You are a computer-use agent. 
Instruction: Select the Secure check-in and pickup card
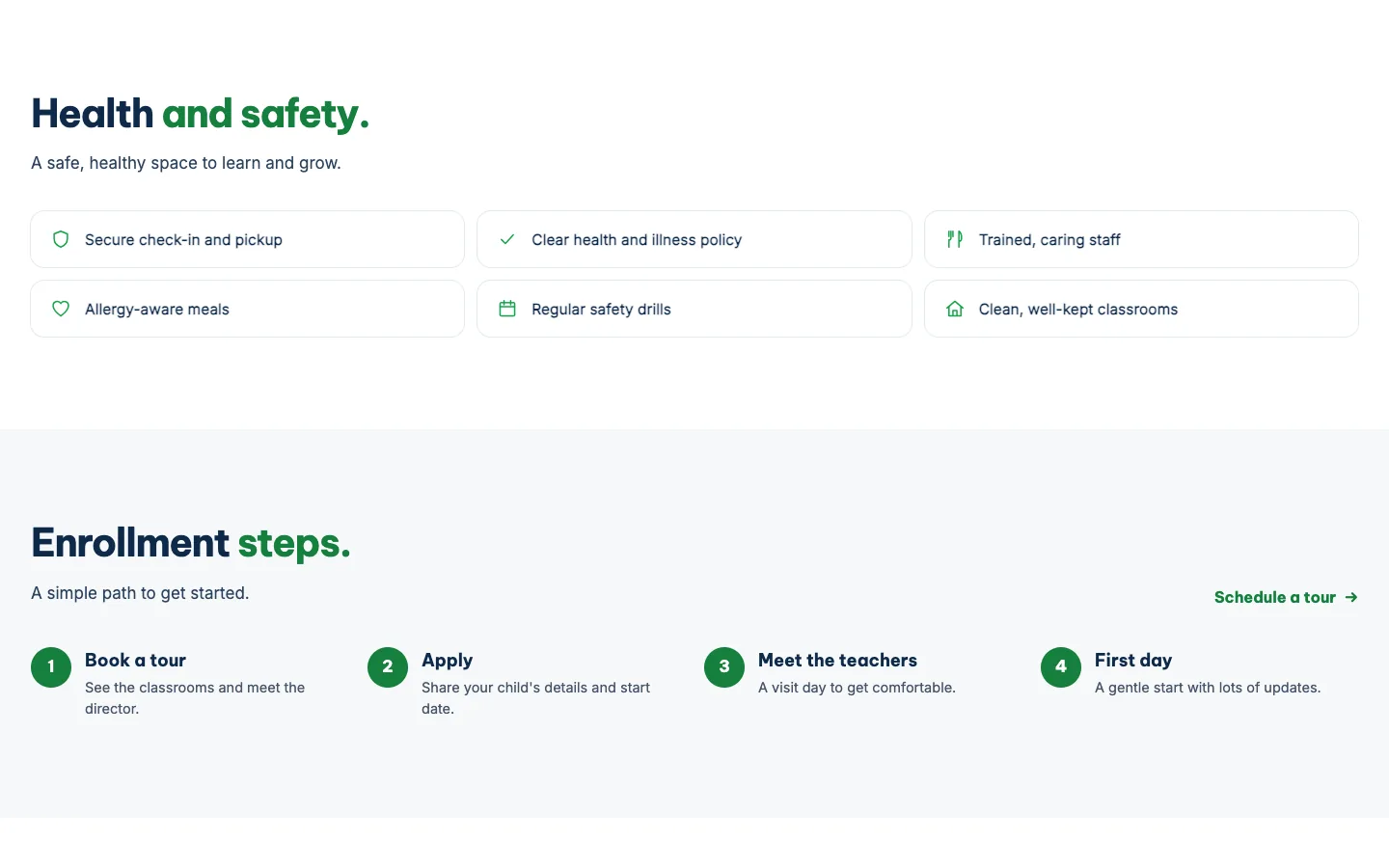click(x=248, y=239)
